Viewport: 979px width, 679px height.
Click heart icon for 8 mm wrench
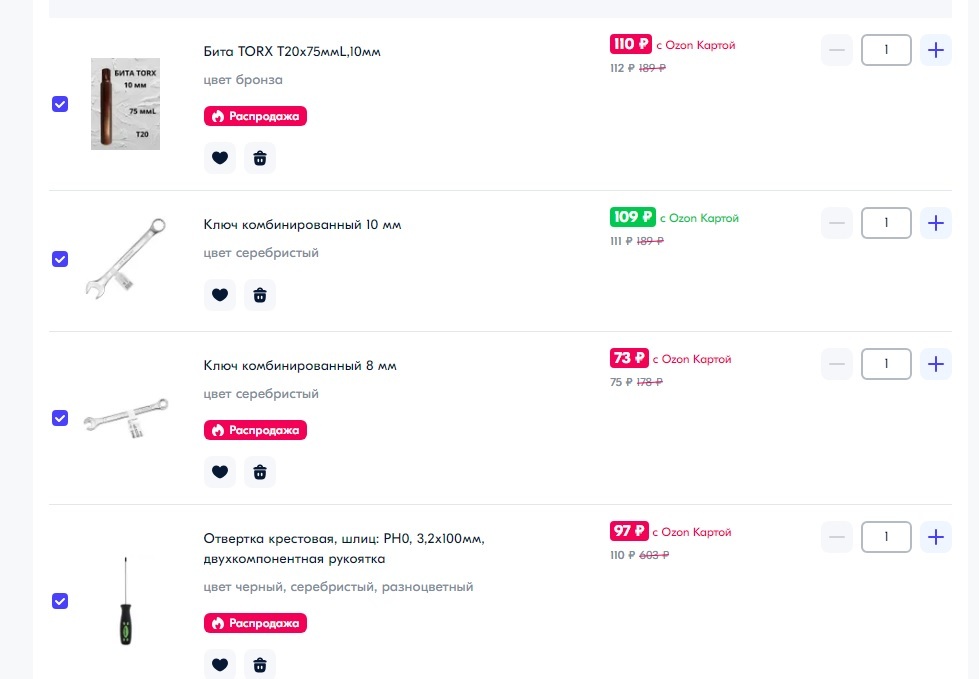coord(220,472)
